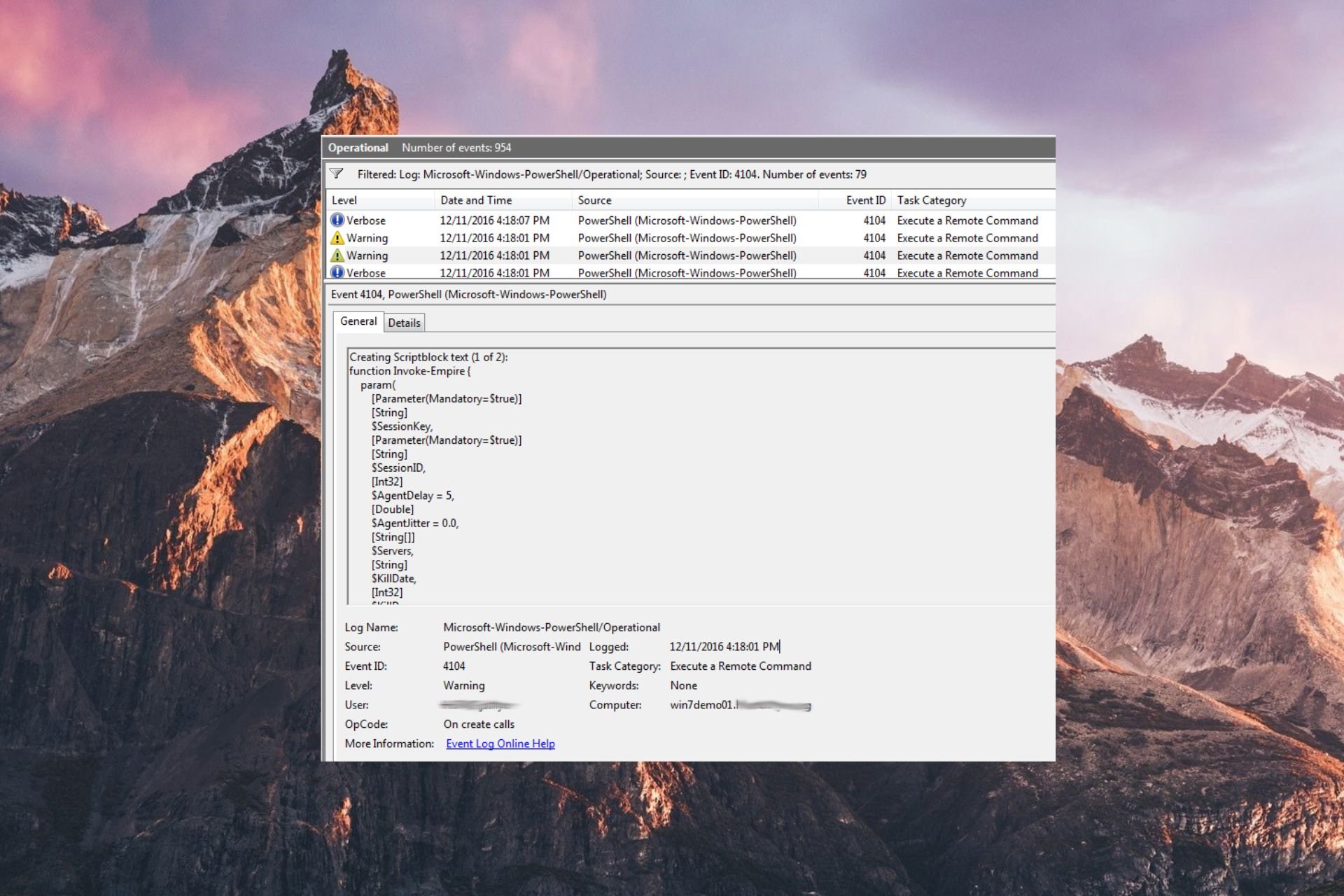Click the first Verbose info icon
The width and height of the screenshot is (1344, 896).
tap(337, 220)
